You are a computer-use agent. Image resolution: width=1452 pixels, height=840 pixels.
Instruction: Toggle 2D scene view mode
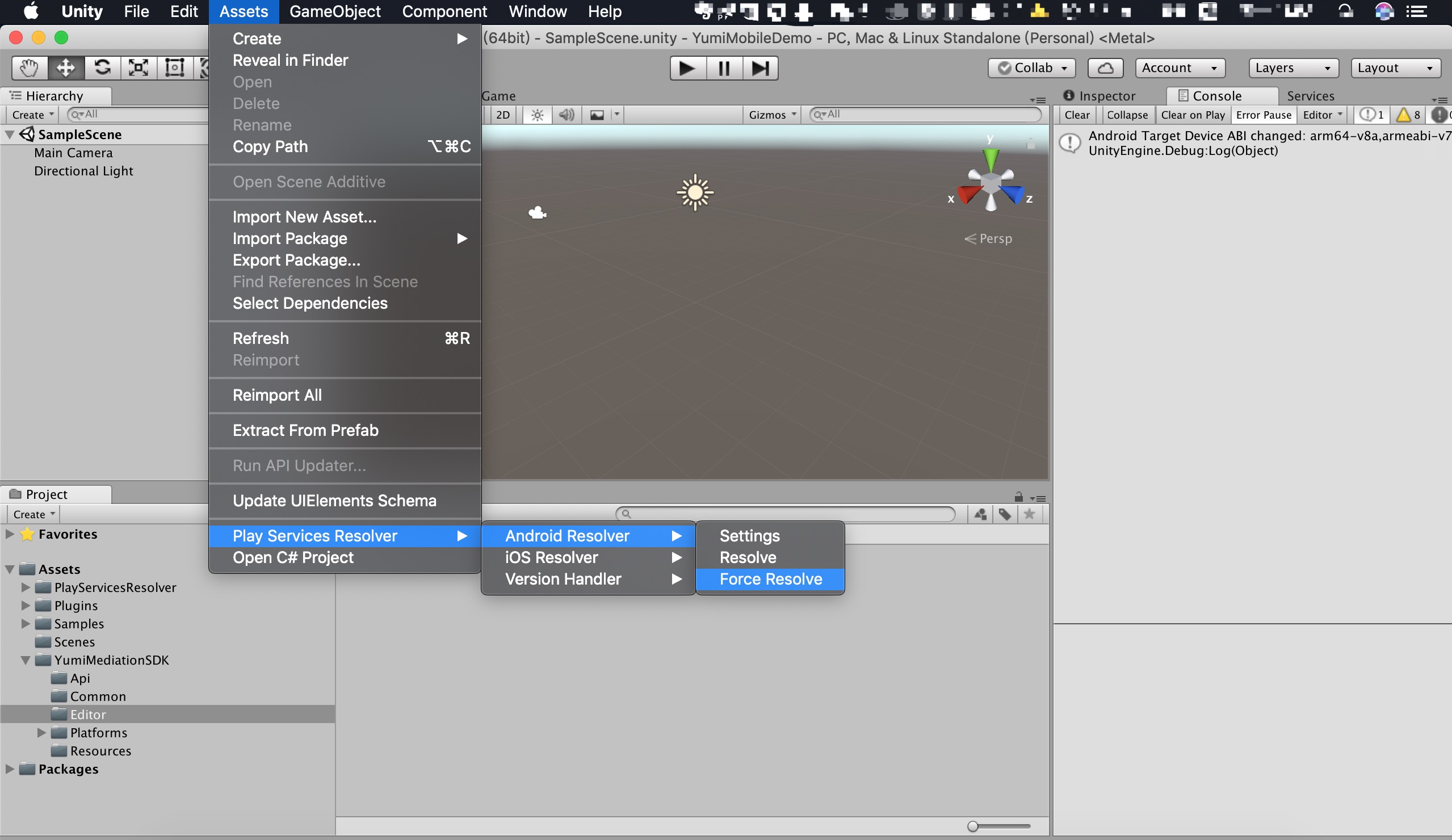tap(502, 115)
